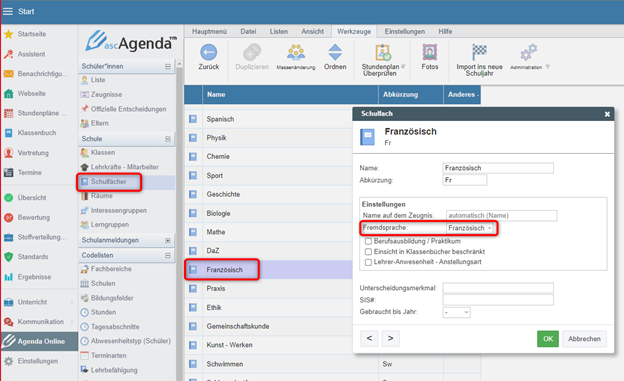Click the Name input field
The image size is (624, 381).
498,168
